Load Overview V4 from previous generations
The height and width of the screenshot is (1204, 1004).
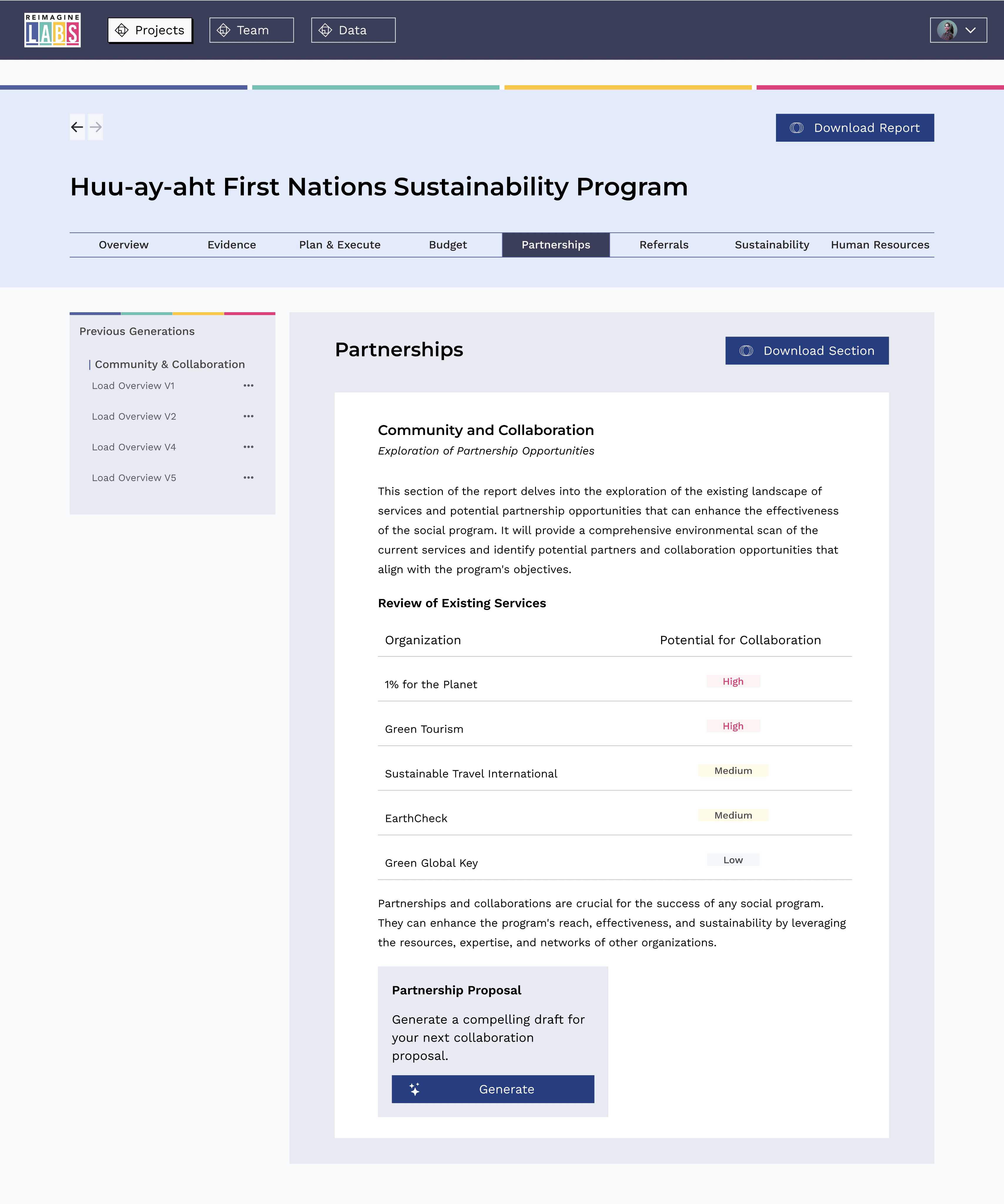click(x=134, y=447)
